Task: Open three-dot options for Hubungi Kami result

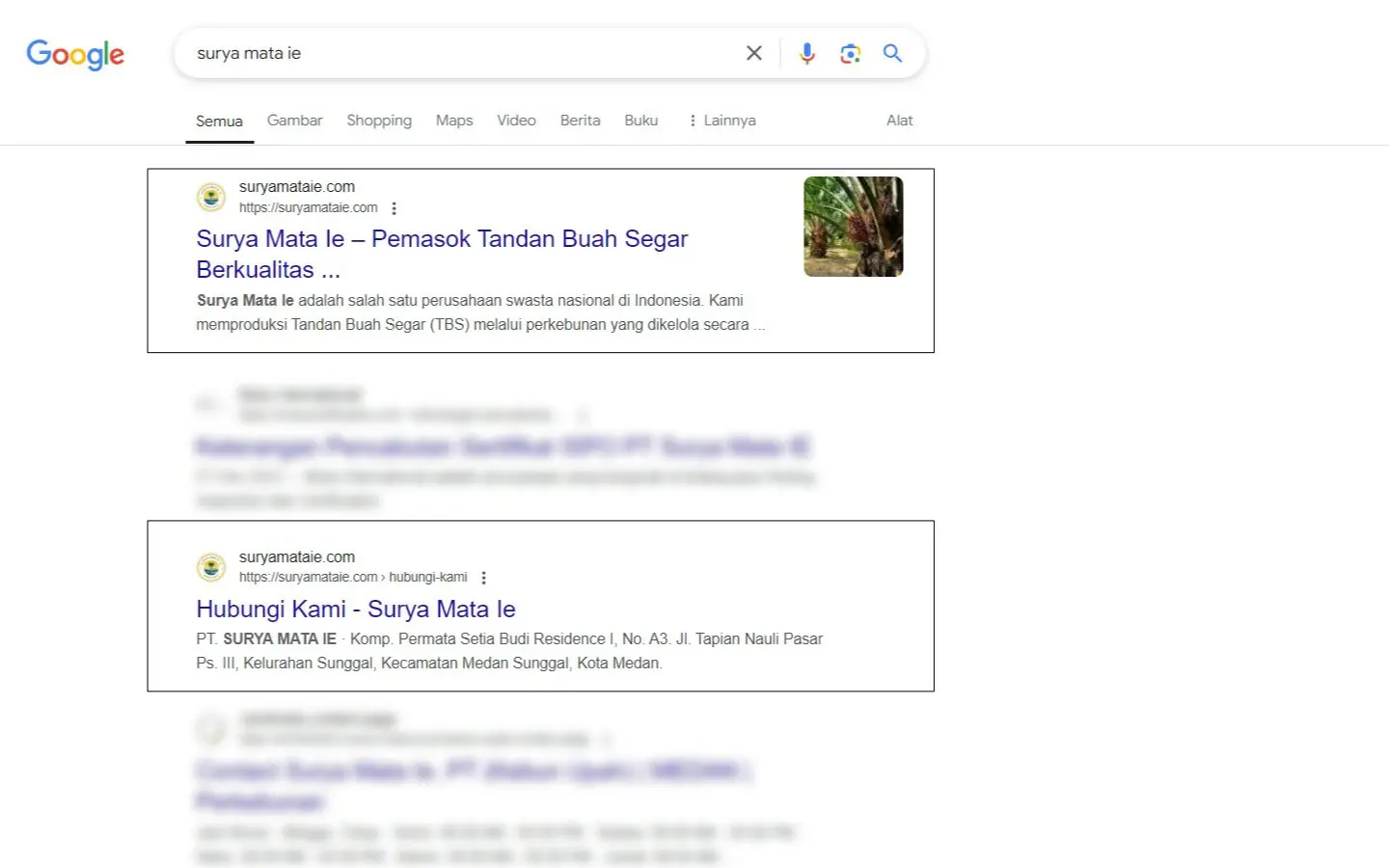Action: (483, 577)
